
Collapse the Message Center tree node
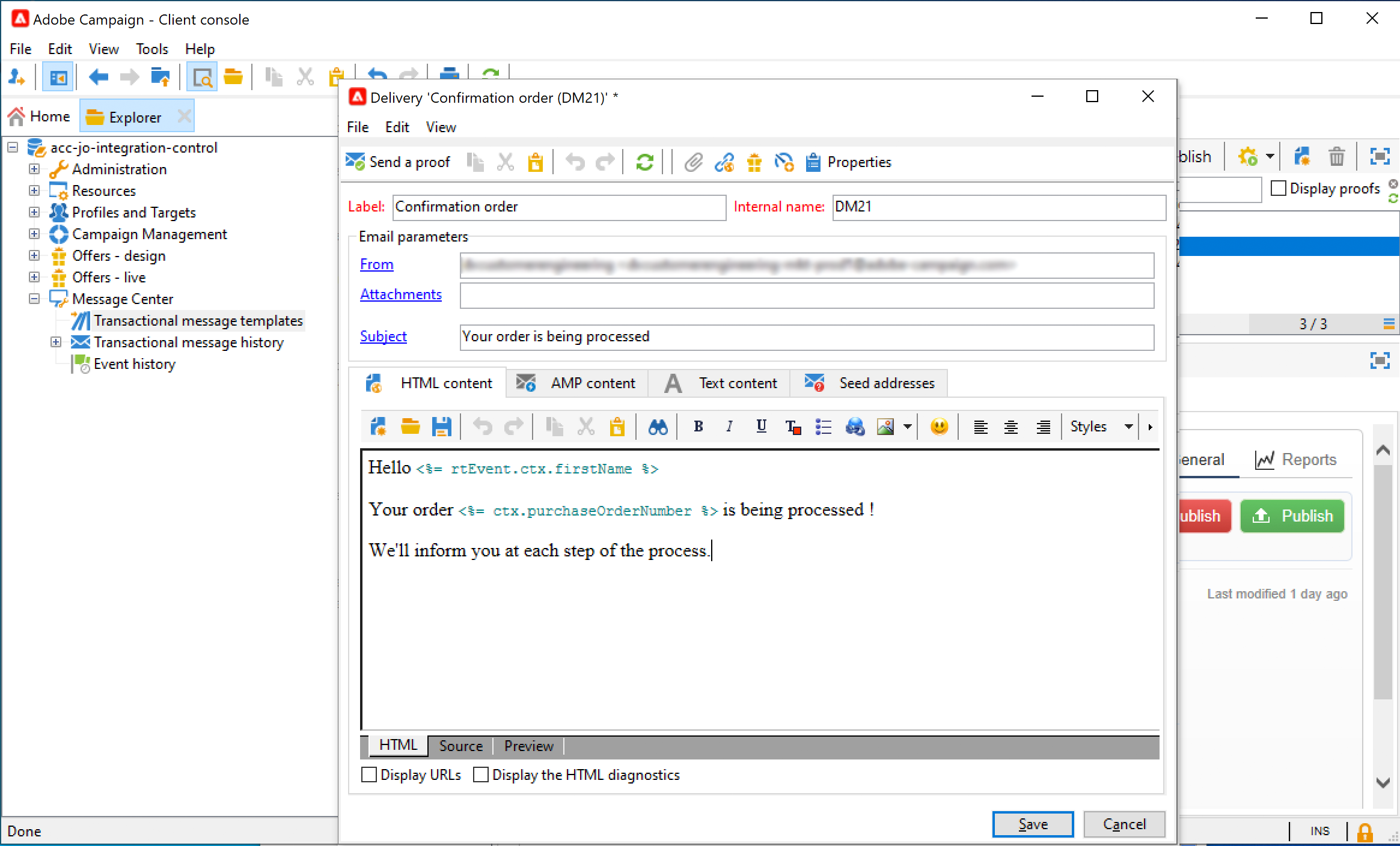pyautogui.click(x=34, y=299)
